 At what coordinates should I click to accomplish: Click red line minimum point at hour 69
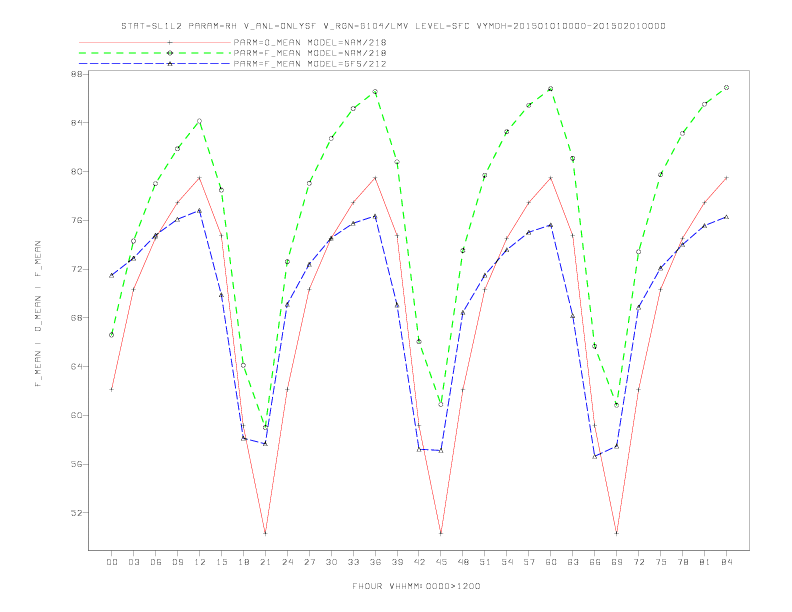[617, 533]
